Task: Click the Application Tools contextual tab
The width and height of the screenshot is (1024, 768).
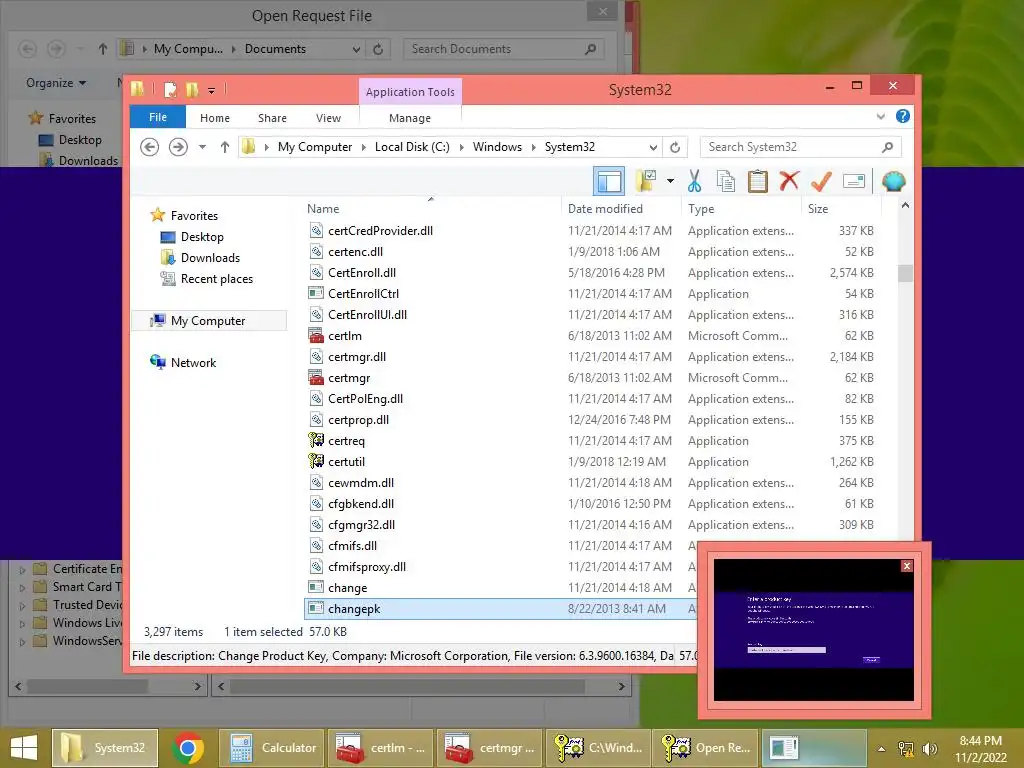Action: [x=410, y=91]
